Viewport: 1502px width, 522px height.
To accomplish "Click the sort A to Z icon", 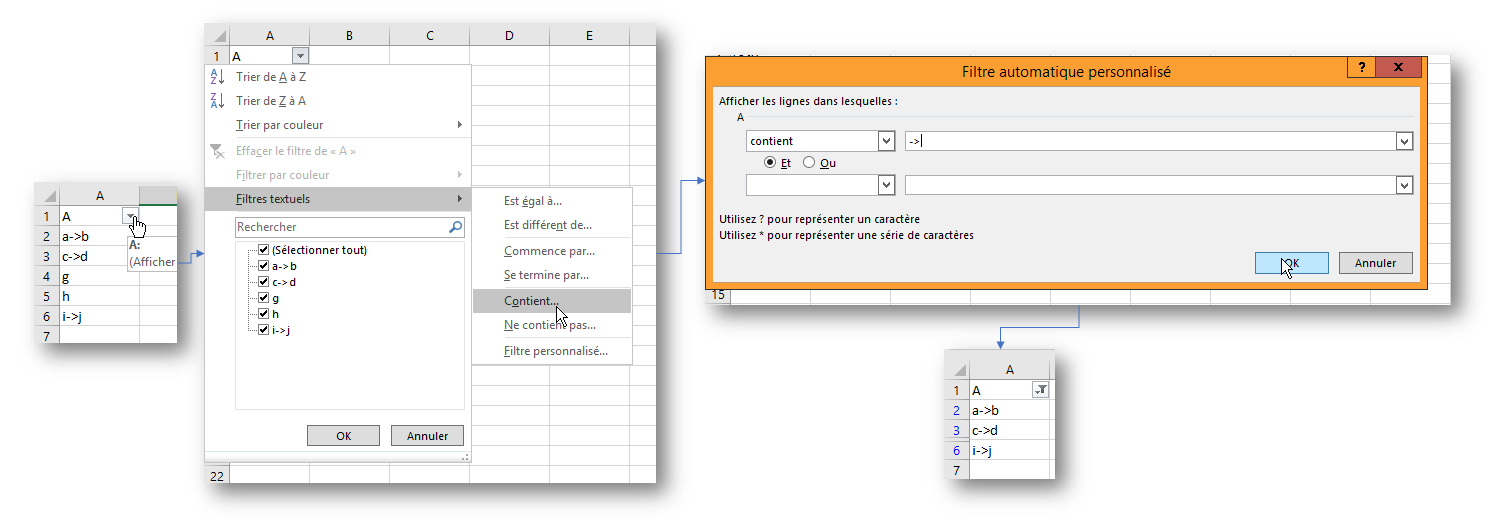I will tap(218, 77).
